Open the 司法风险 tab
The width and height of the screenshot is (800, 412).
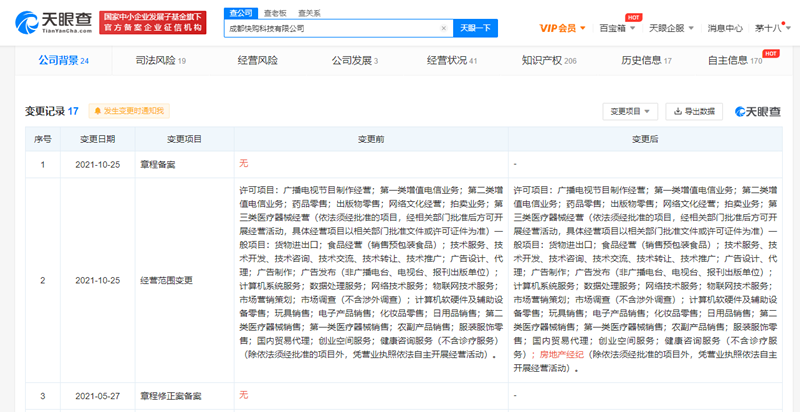pos(160,61)
